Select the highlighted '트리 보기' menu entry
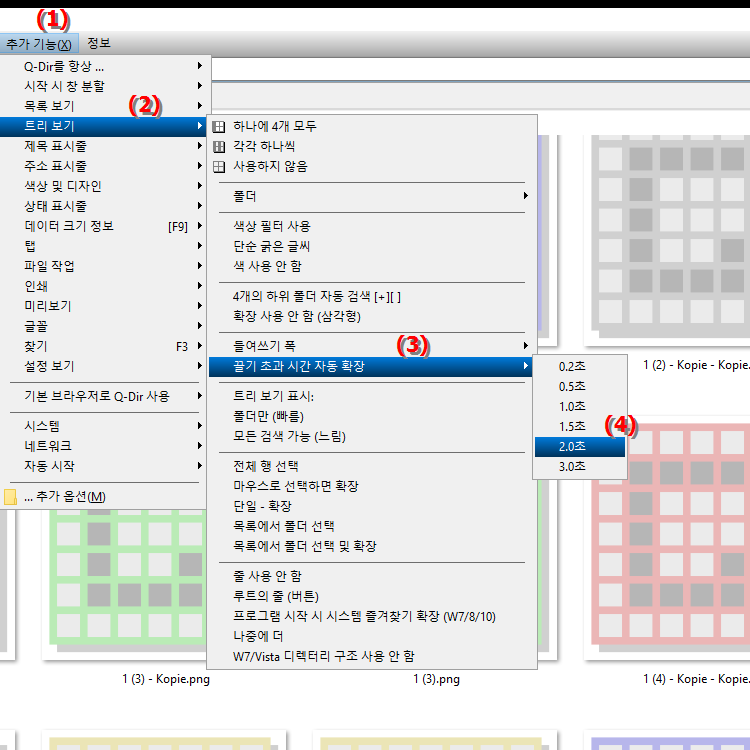750x750 pixels. click(103, 126)
